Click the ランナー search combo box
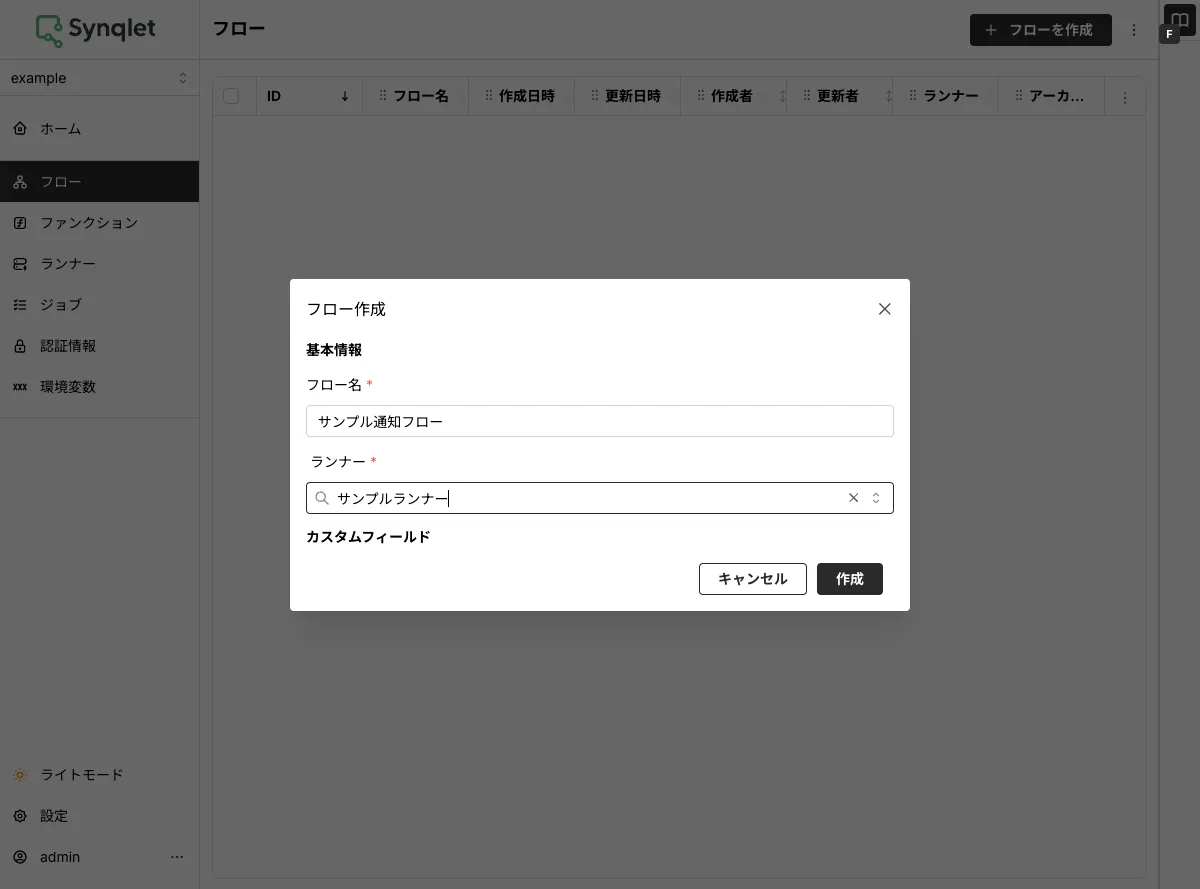Viewport: 1200px width, 889px height. point(600,498)
